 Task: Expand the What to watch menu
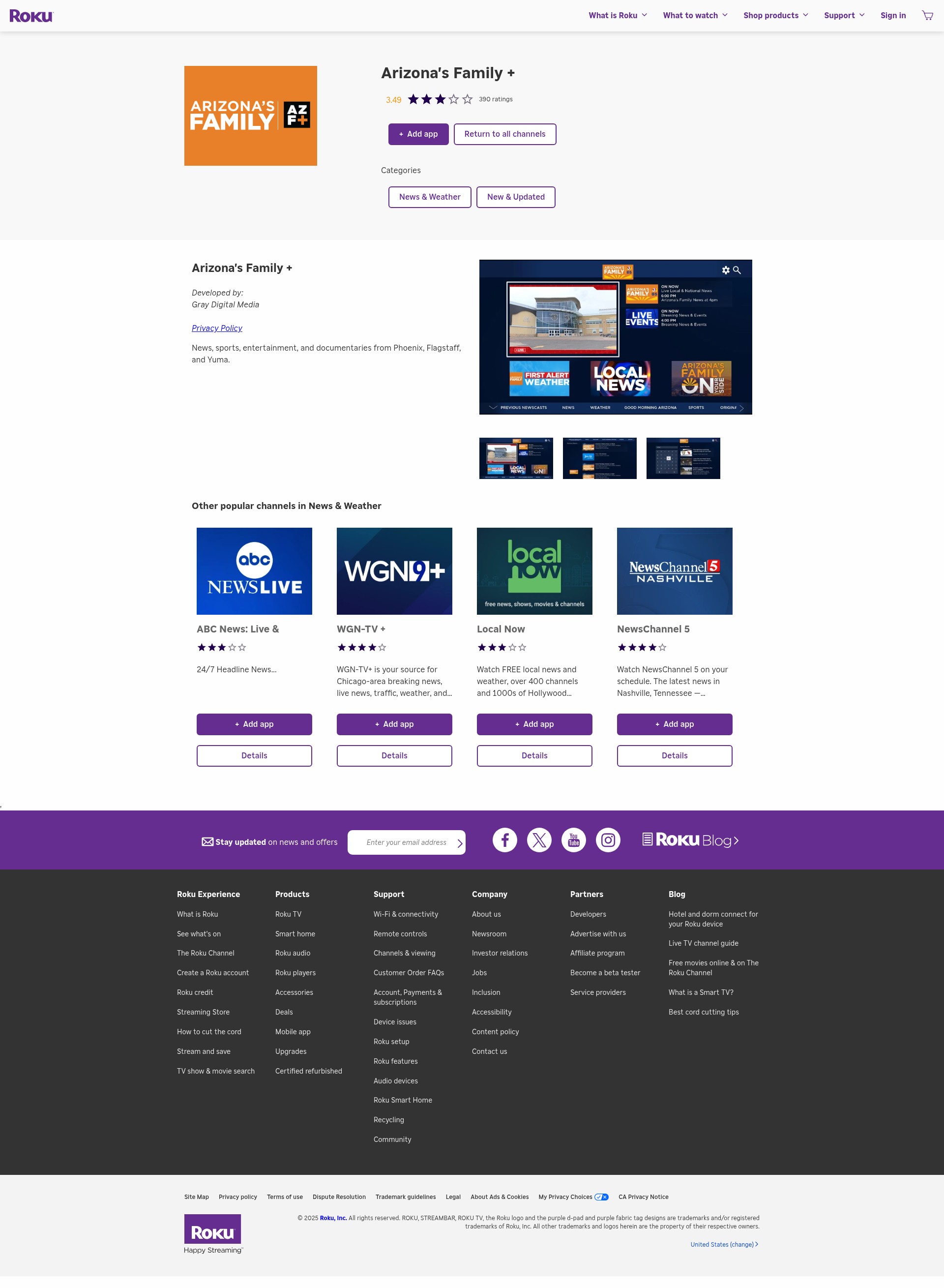click(695, 15)
